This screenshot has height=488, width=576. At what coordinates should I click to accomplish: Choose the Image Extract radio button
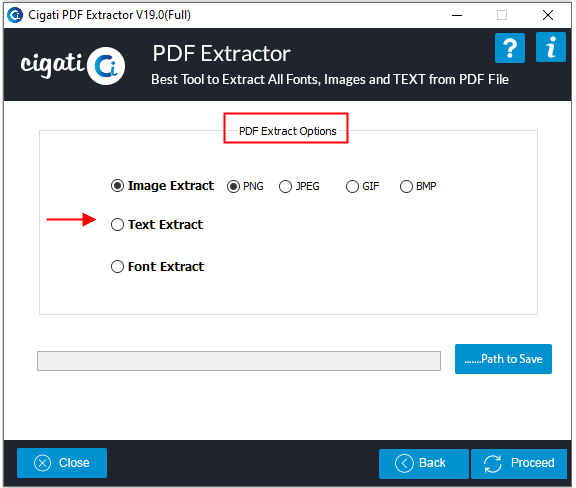pos(117,186)
